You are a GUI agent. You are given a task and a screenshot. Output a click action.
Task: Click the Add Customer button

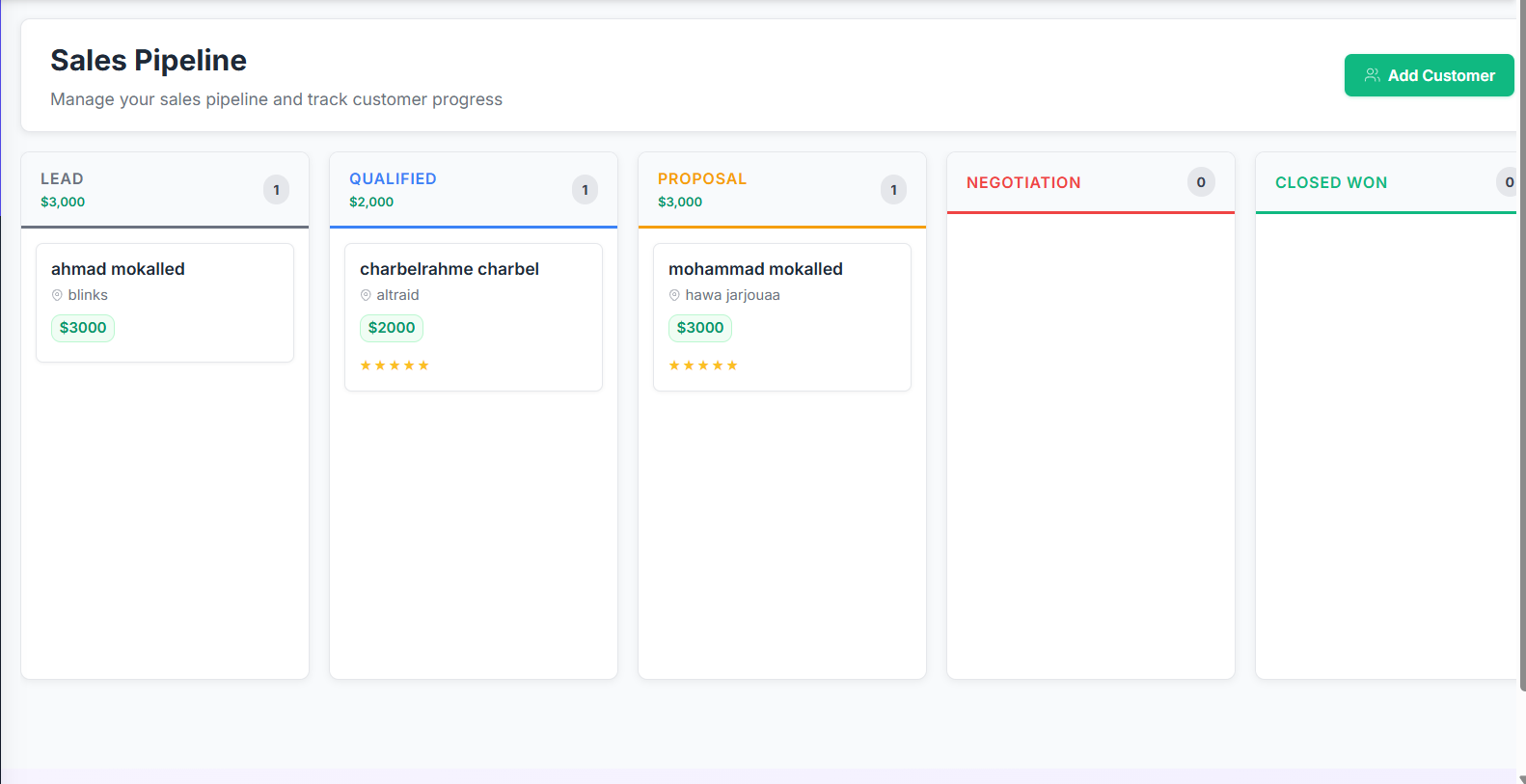coord(1428,75)
